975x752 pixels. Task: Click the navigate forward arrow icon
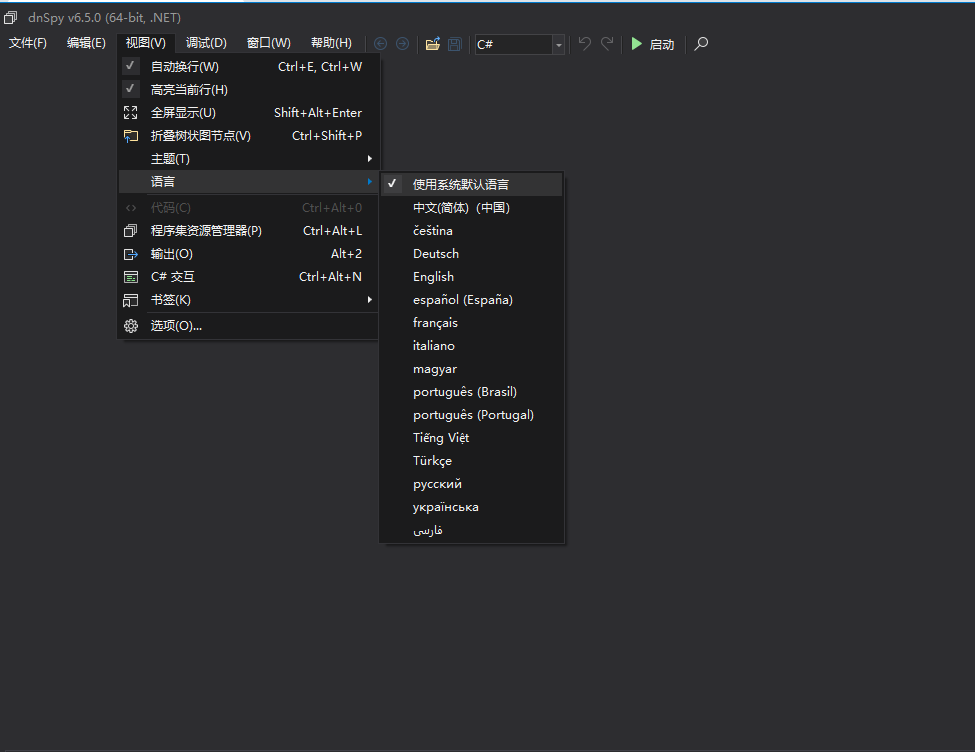pos(402,44)
